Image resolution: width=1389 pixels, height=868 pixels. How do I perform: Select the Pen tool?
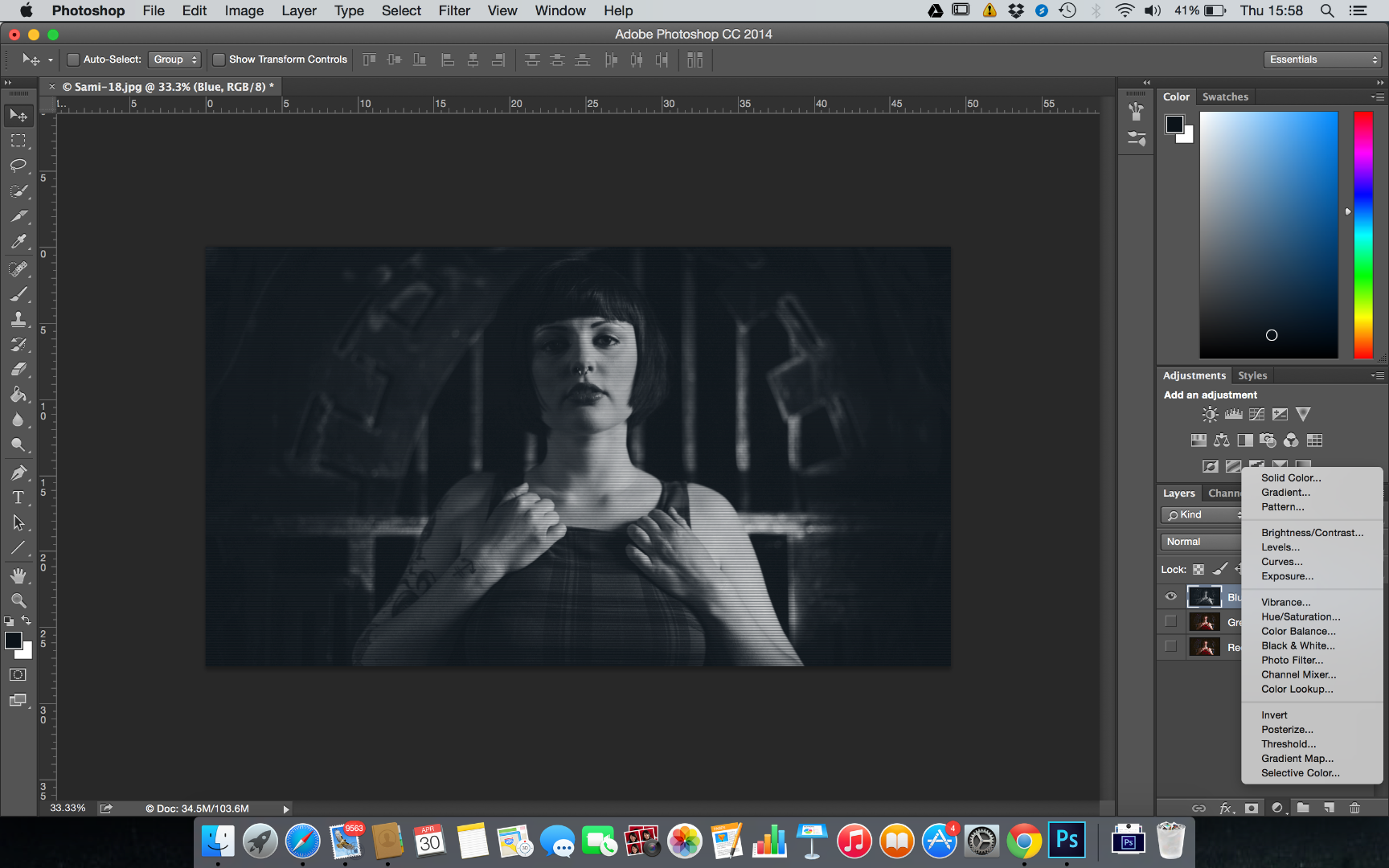[18, 473]
